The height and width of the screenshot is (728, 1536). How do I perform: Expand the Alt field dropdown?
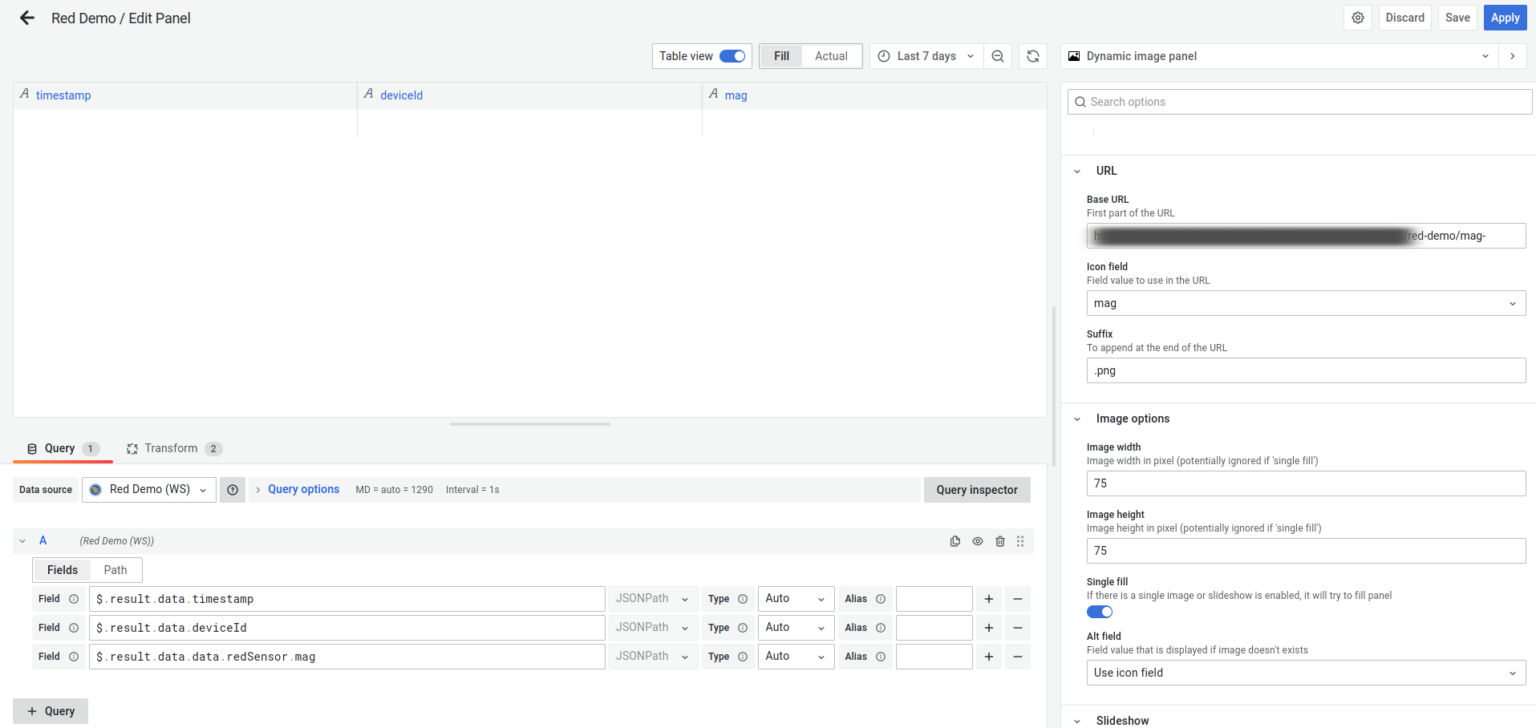[1305, 673]
